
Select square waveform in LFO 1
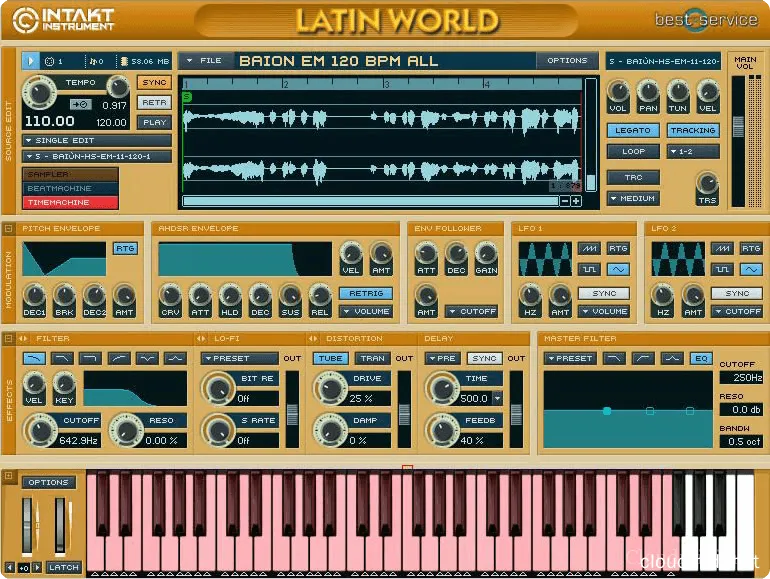coord(592,270)
